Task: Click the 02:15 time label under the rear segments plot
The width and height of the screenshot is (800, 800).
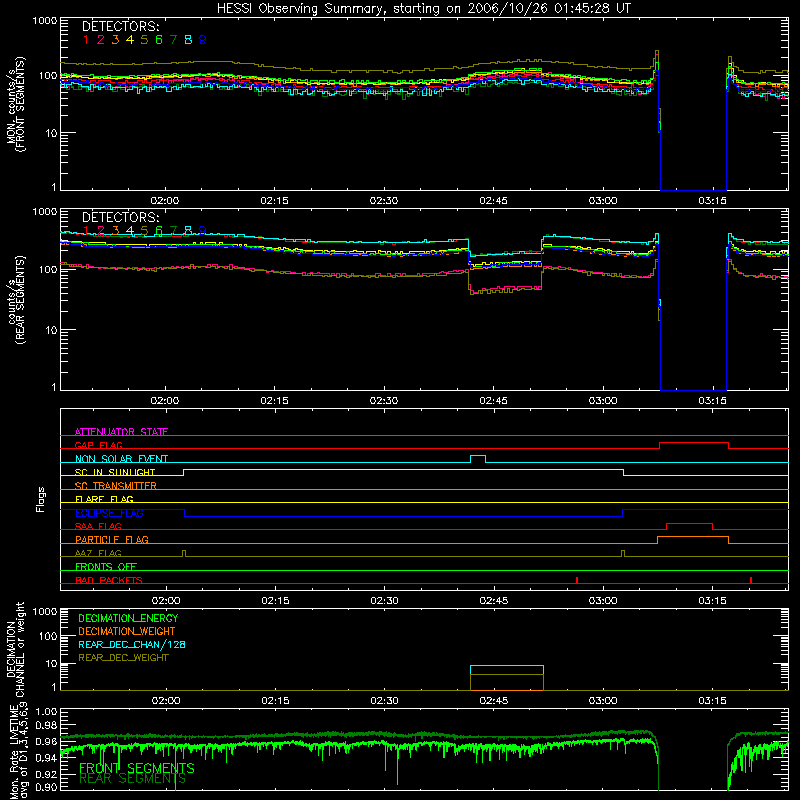Action: coord(274,401)
